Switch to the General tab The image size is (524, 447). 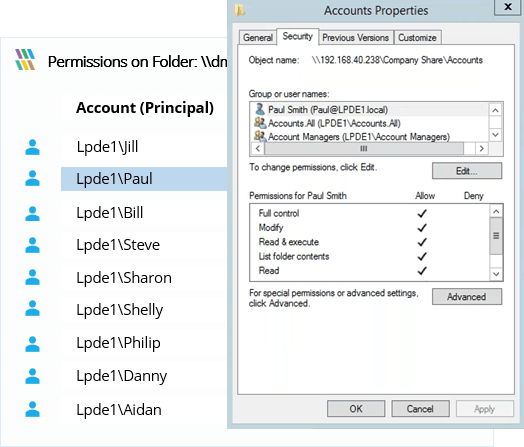(x=258, y=37)
